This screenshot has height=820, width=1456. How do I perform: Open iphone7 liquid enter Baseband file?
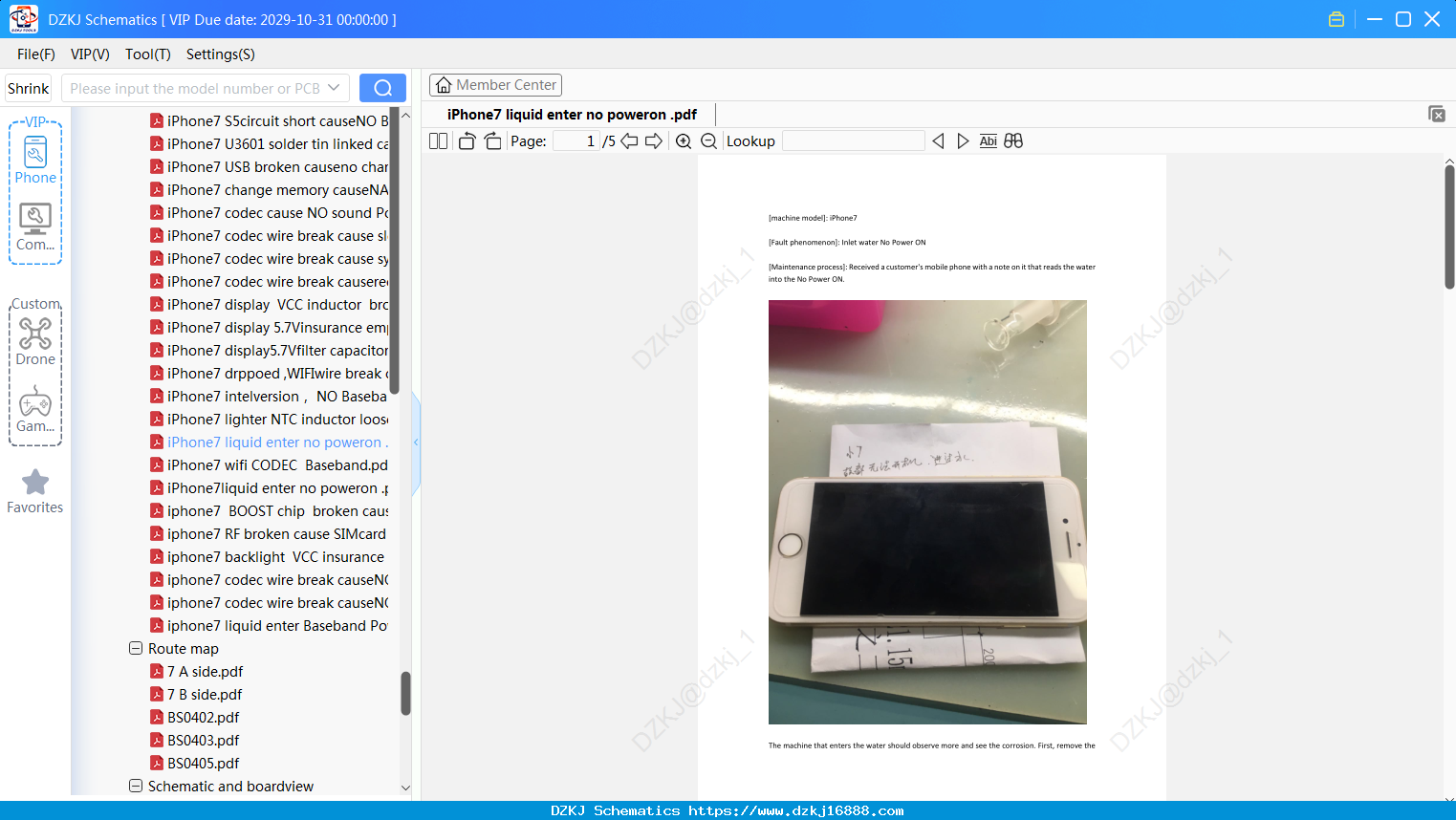[x=269, y=625]
